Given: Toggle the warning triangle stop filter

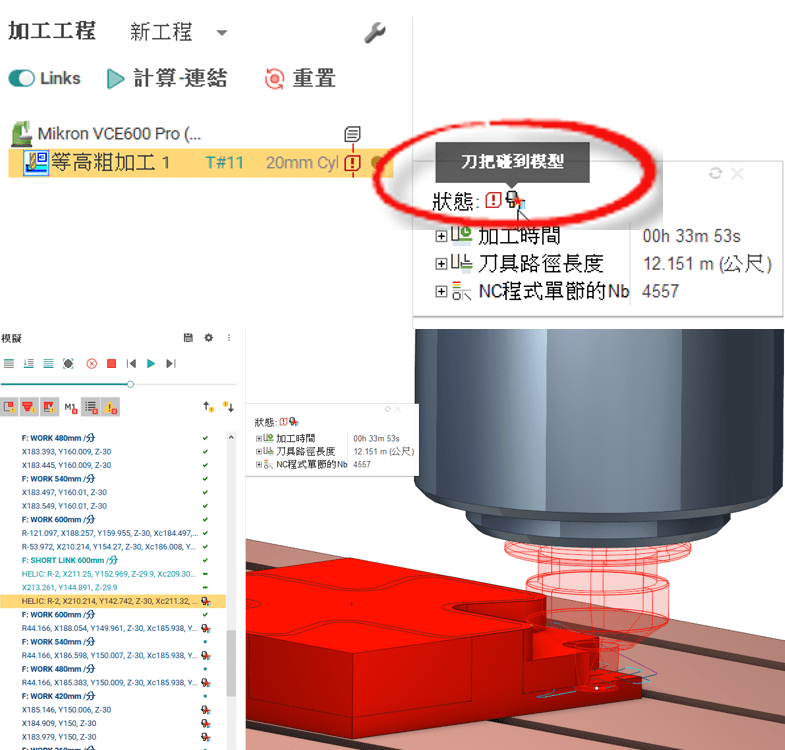Looking at the screenshot, I should pyautogui.click(x=111, y=408).
